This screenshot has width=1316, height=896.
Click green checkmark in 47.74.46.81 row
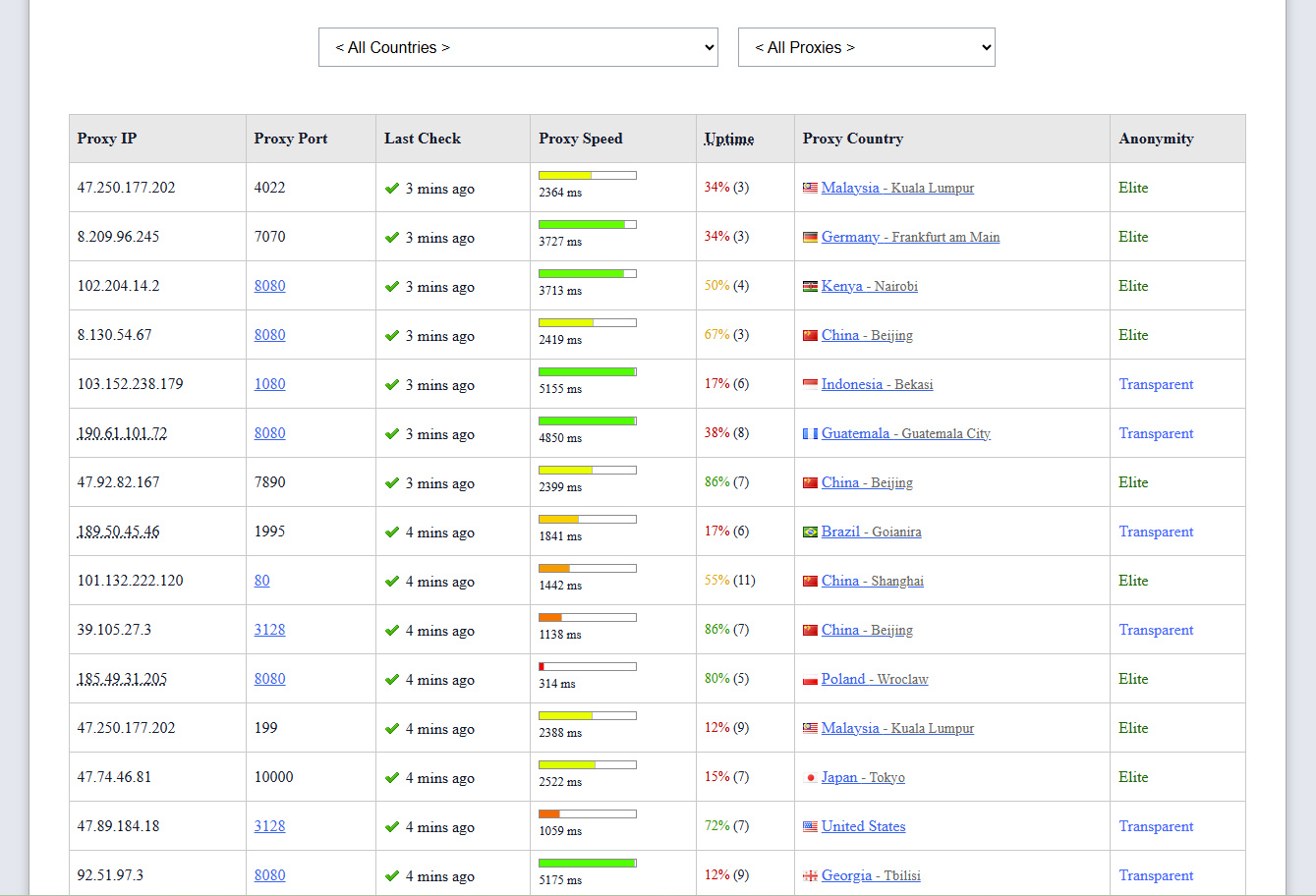coord(392,777)
